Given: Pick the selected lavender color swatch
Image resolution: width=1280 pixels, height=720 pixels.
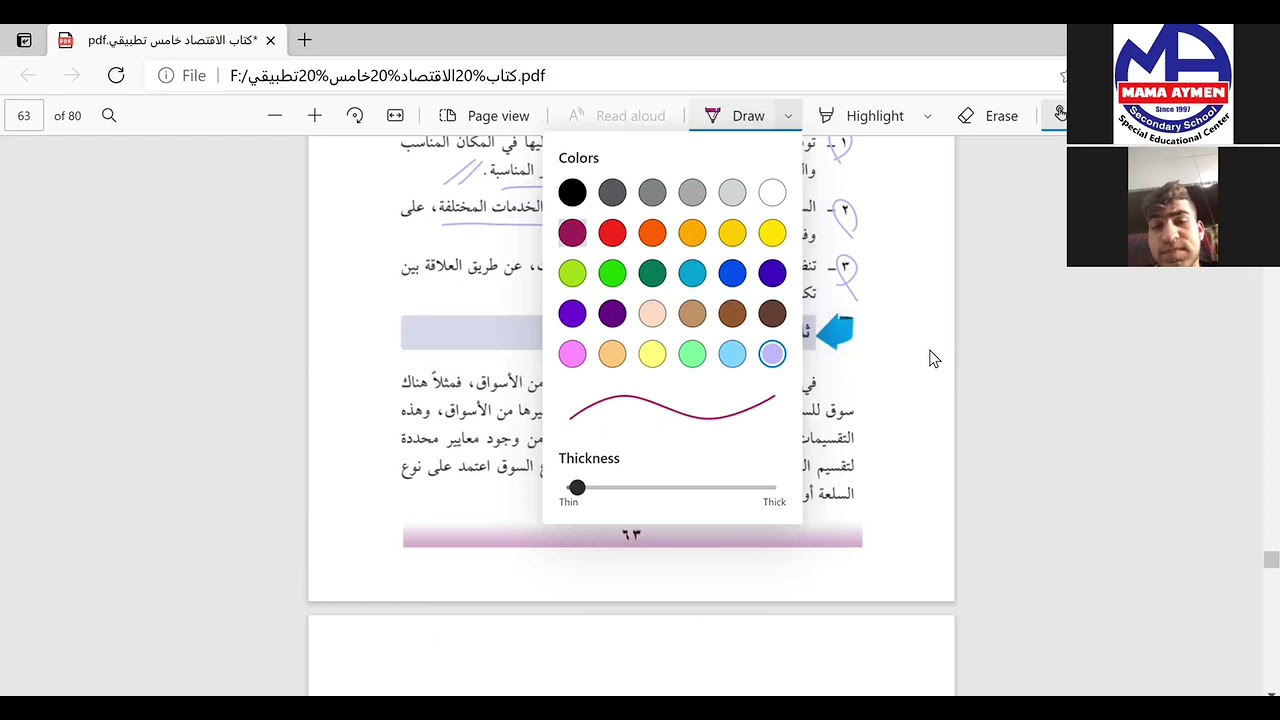Looking at the screenshot, I should pyautogui.click(x=772, y=353).
